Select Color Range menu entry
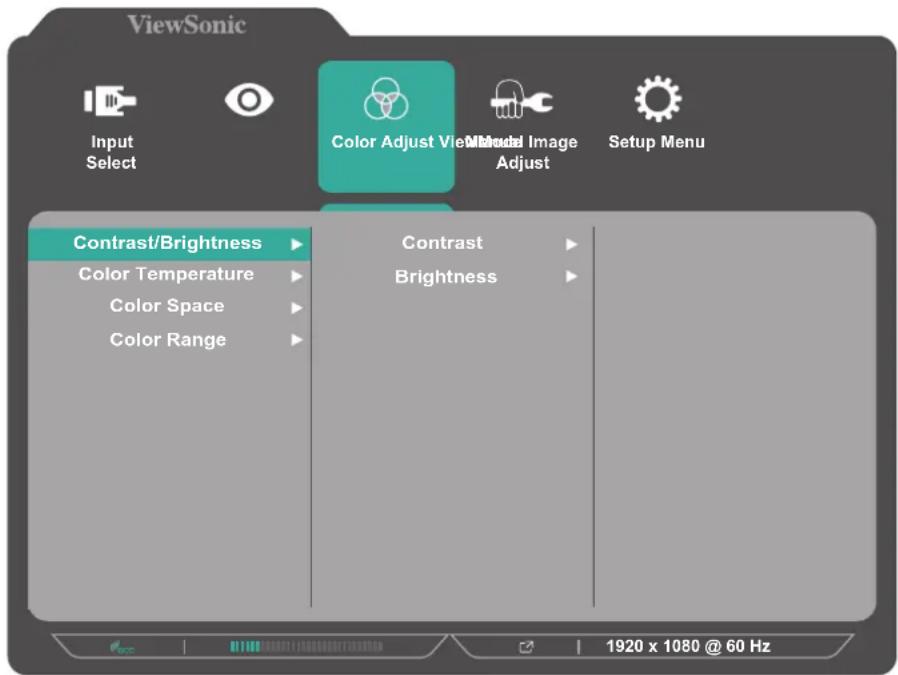 pos(168,340)
